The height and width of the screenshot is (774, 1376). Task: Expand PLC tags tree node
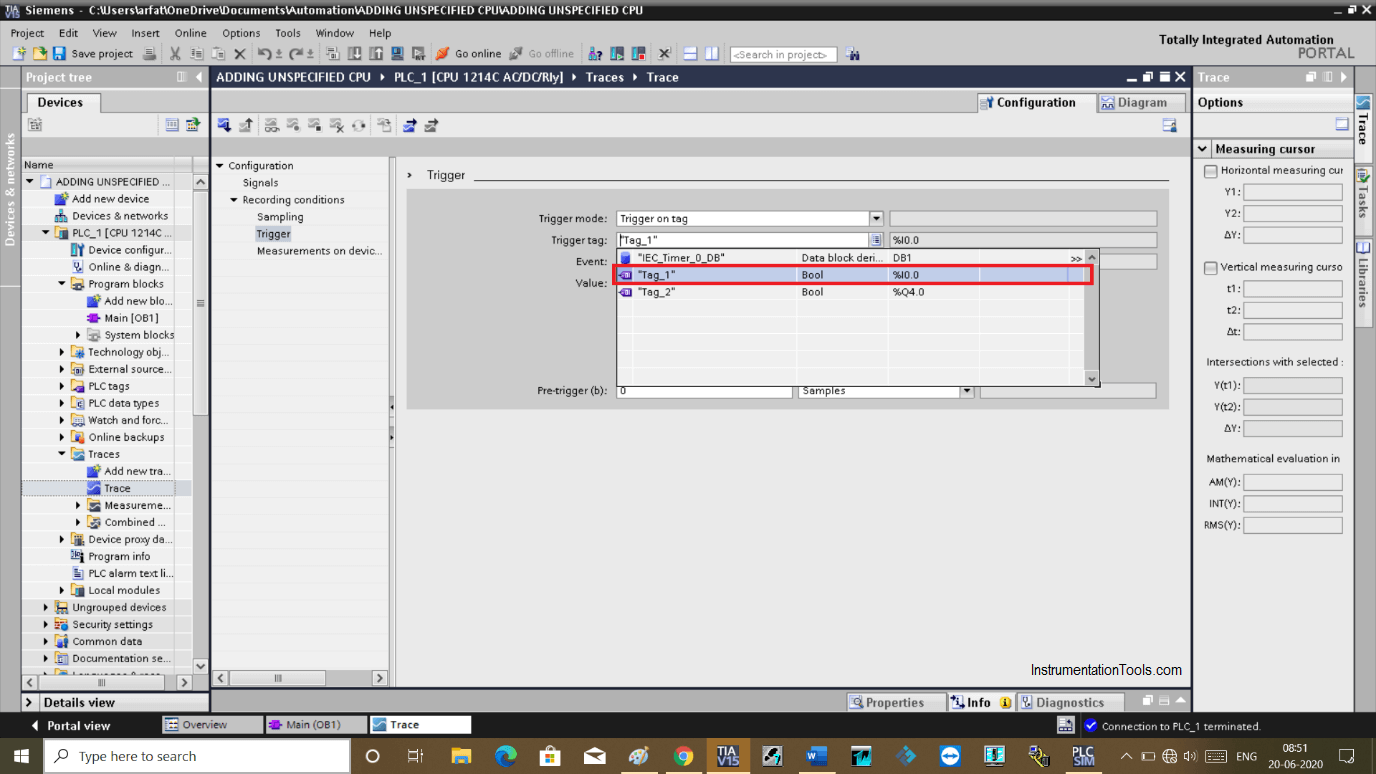tap(62, 386)
